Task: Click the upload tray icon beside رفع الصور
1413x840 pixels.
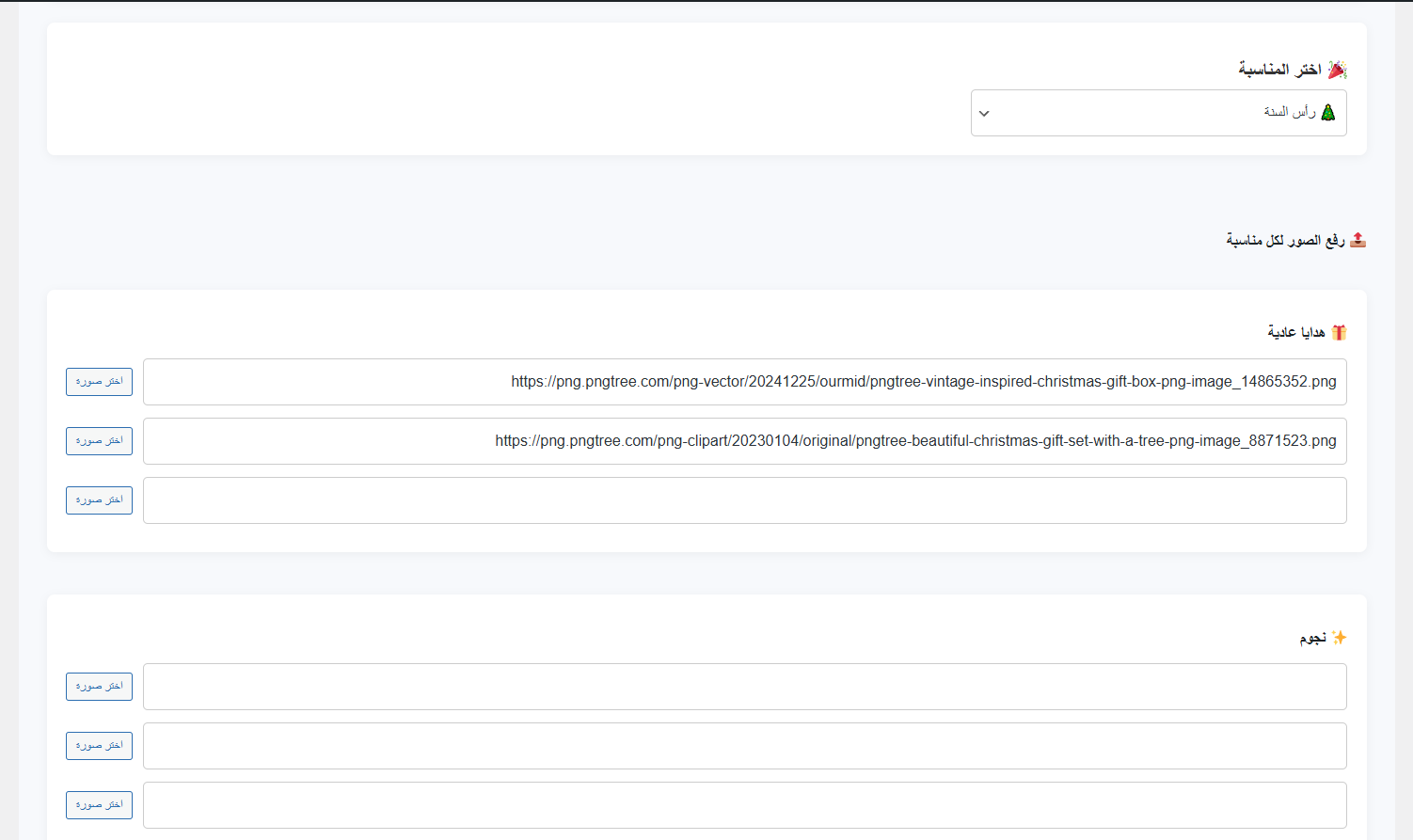Action: pos(1357,241)
